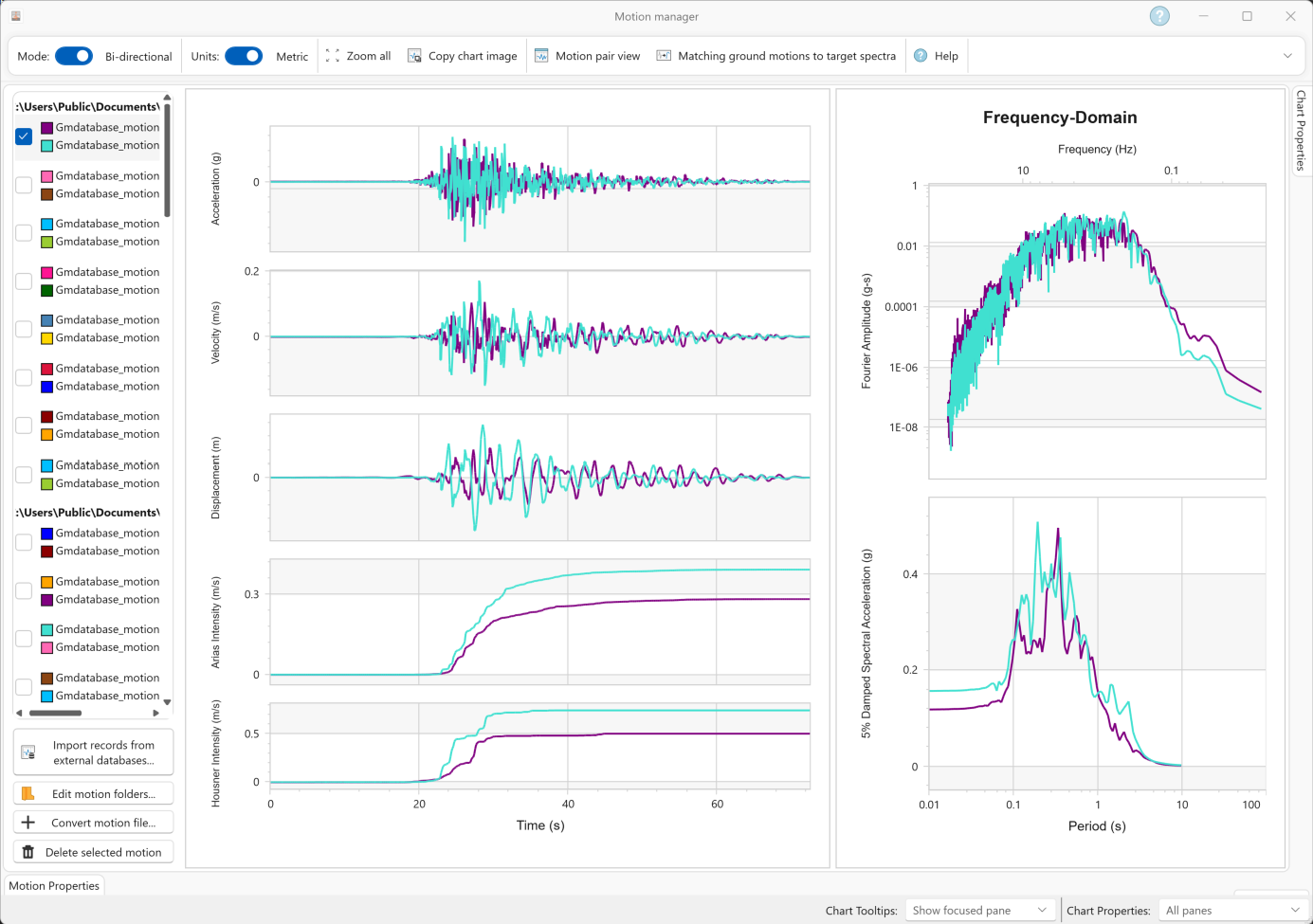The width and height of the screenshot is (1313, 924).
Task: Click the purple swatch of first motion
Action: [46, 127]
